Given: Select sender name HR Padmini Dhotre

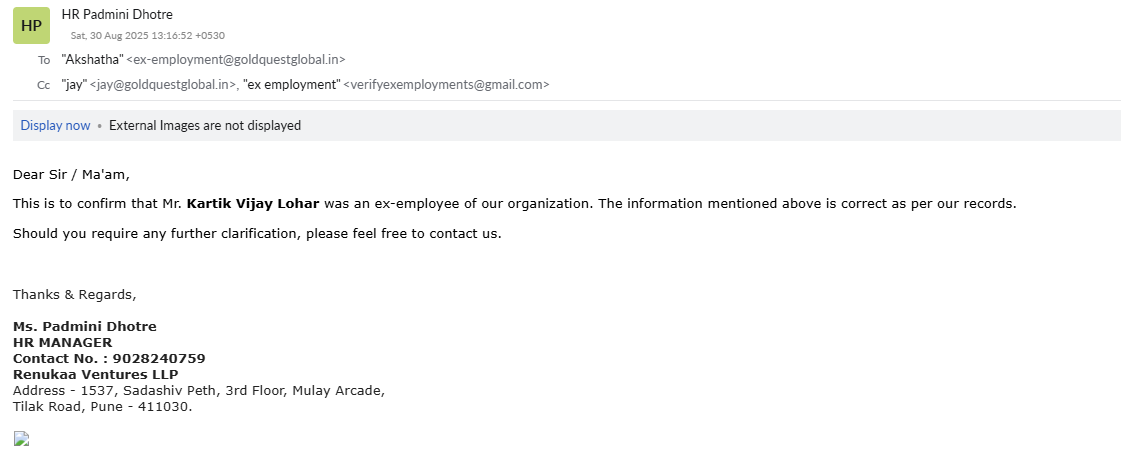Looking at the screenshot, I should 117,15.
